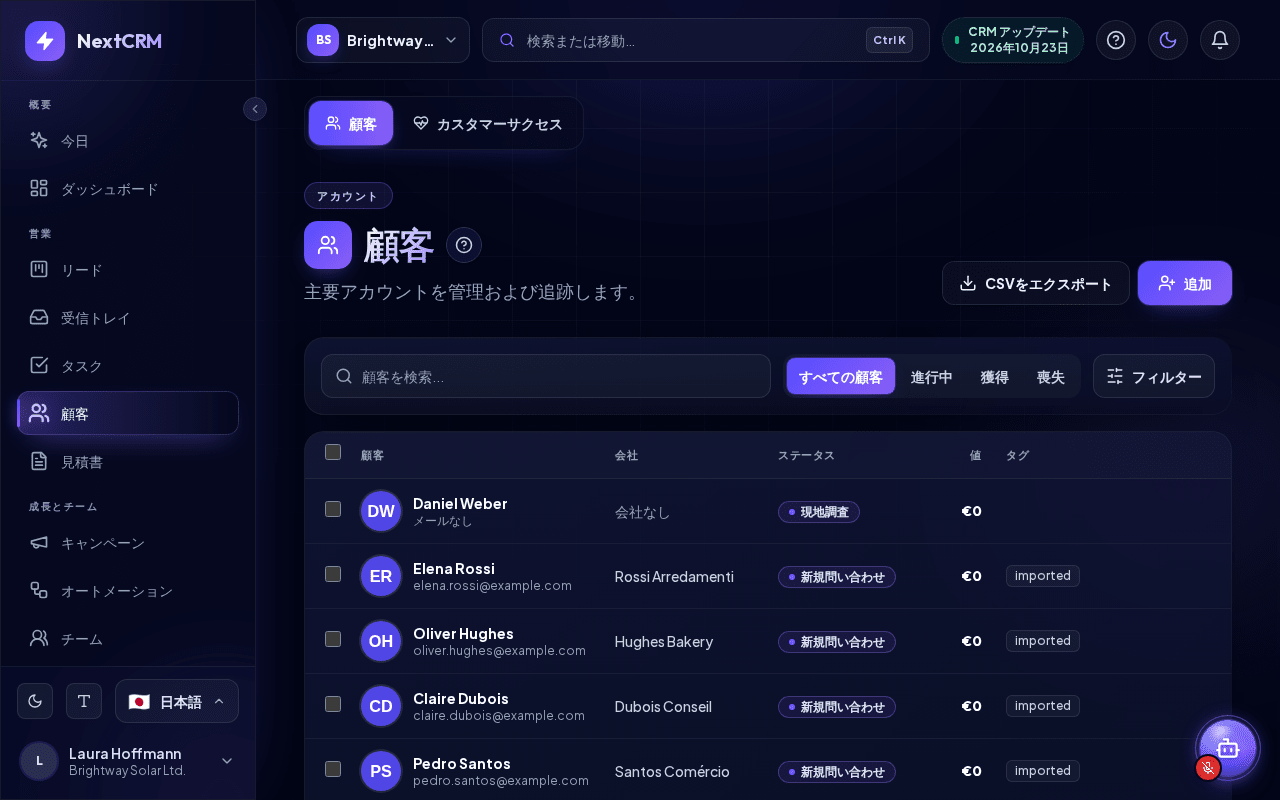Collapse the sidebar with the chevron button
This screenshot has width=1280, height=800.
point(255,109)
